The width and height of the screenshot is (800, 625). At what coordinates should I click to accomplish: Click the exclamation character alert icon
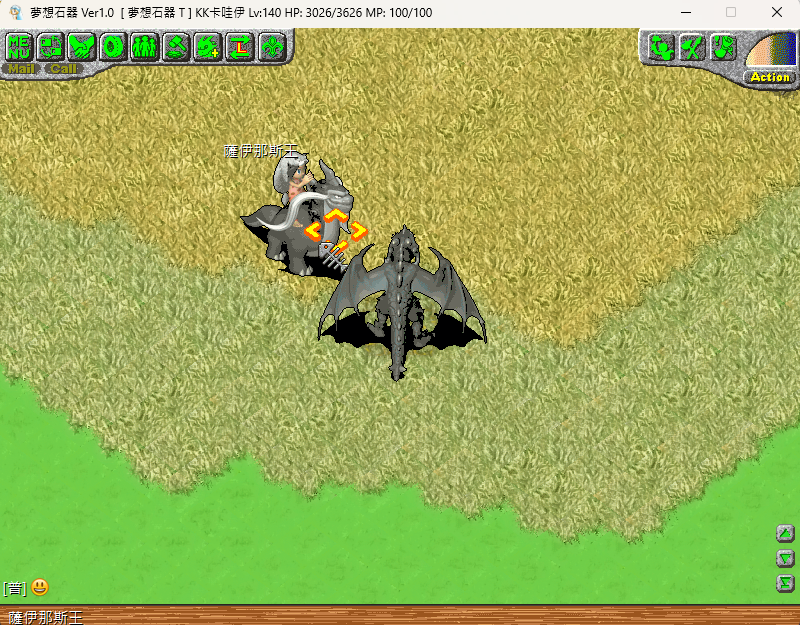724,47
